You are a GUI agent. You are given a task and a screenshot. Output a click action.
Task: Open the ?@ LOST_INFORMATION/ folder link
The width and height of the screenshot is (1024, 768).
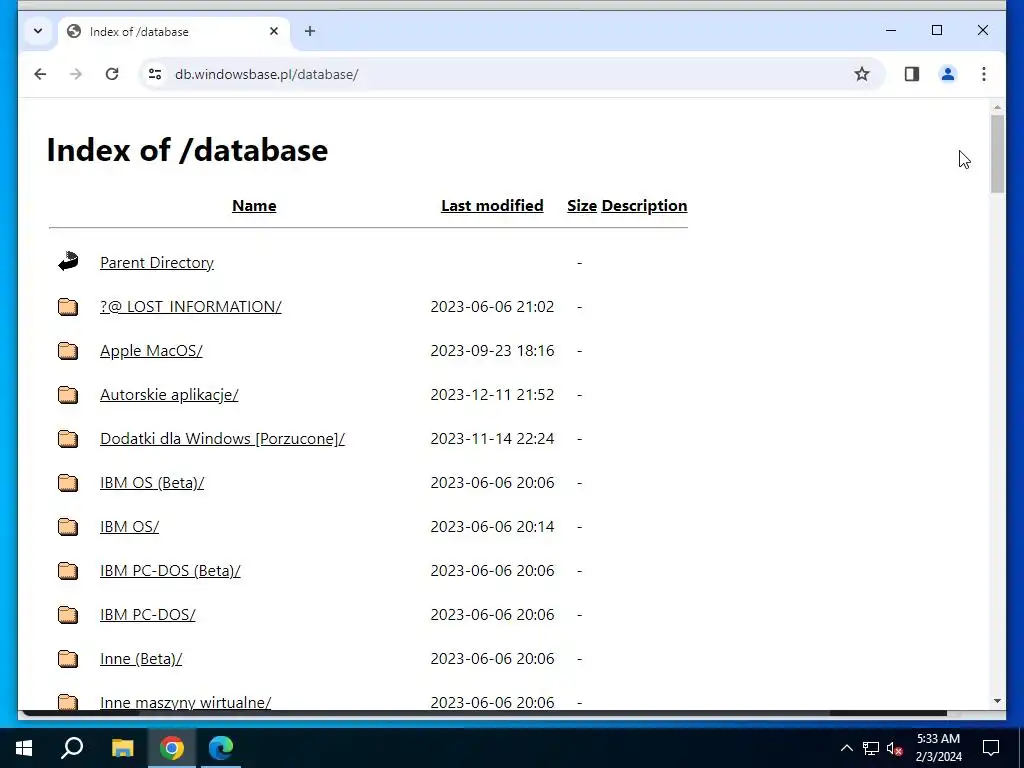[191, 307]
